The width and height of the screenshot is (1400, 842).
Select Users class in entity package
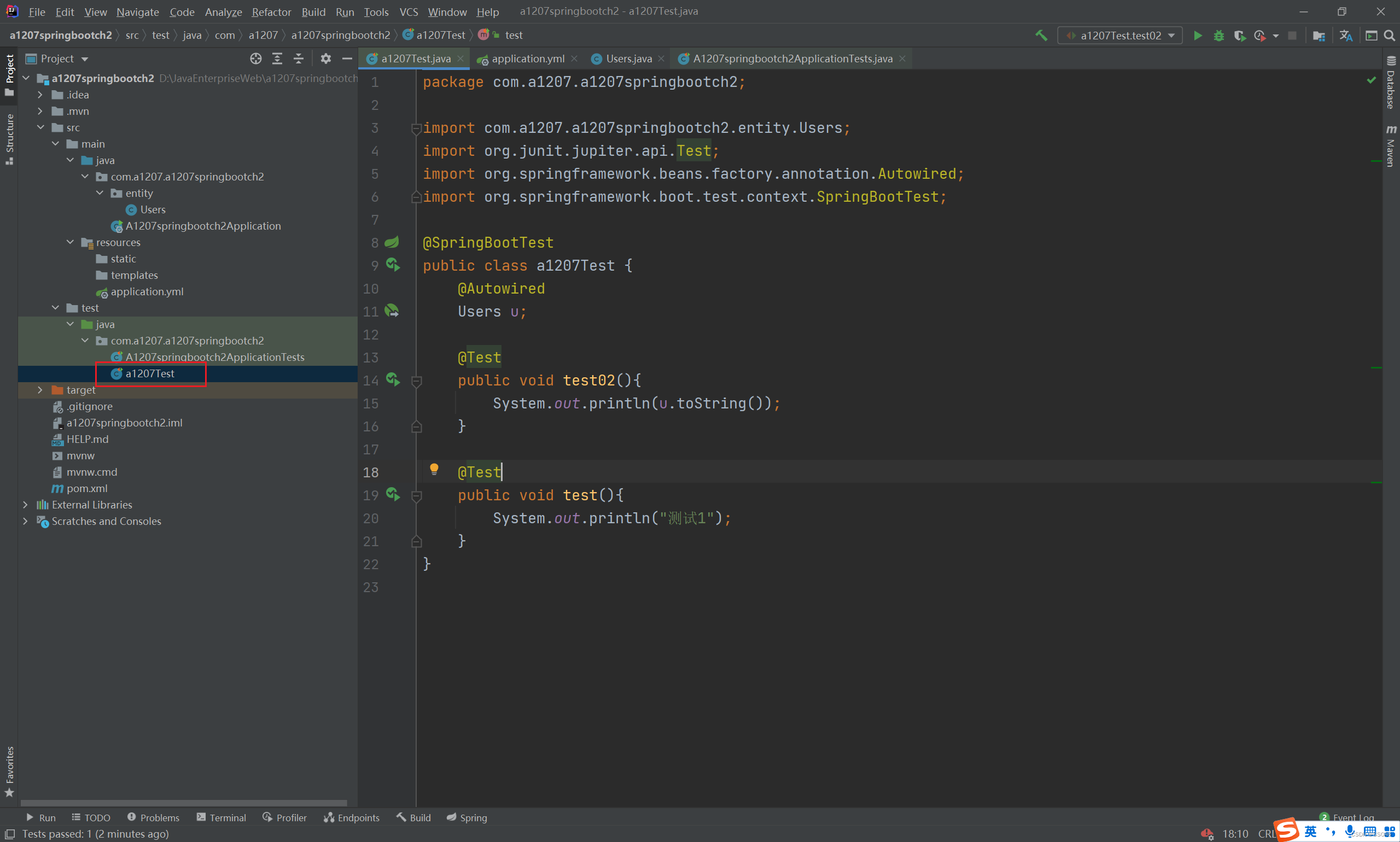pos(152,210)
